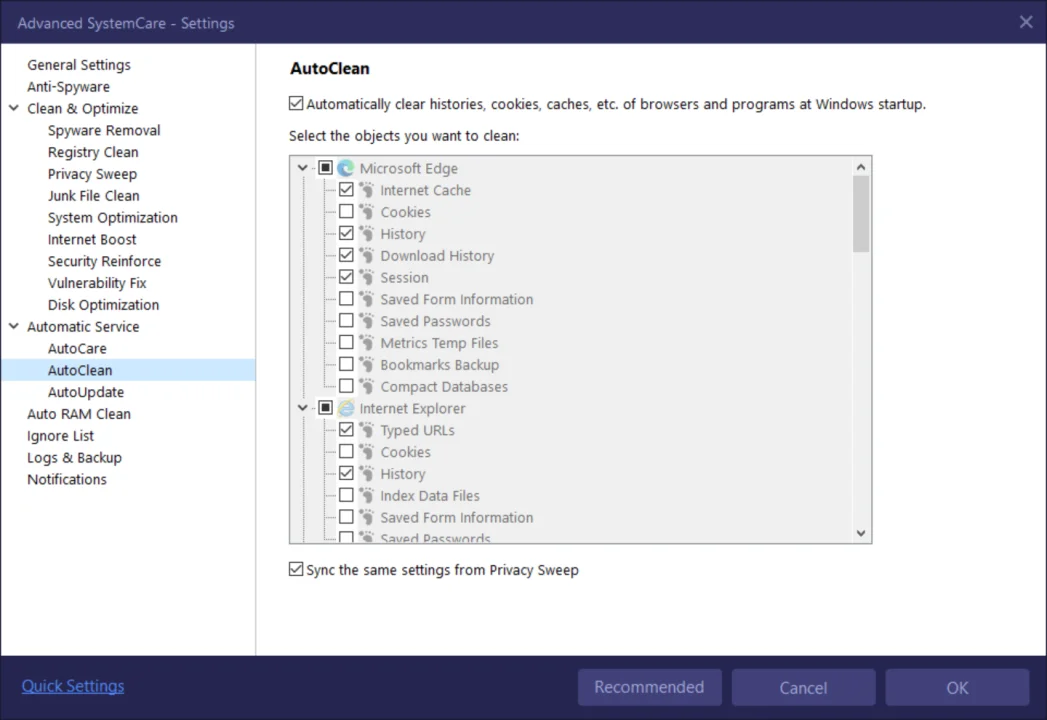Viewport: 1047px width, 720px height.
Task: Click the object list scroll-up arrow
Action: (861, 167)
